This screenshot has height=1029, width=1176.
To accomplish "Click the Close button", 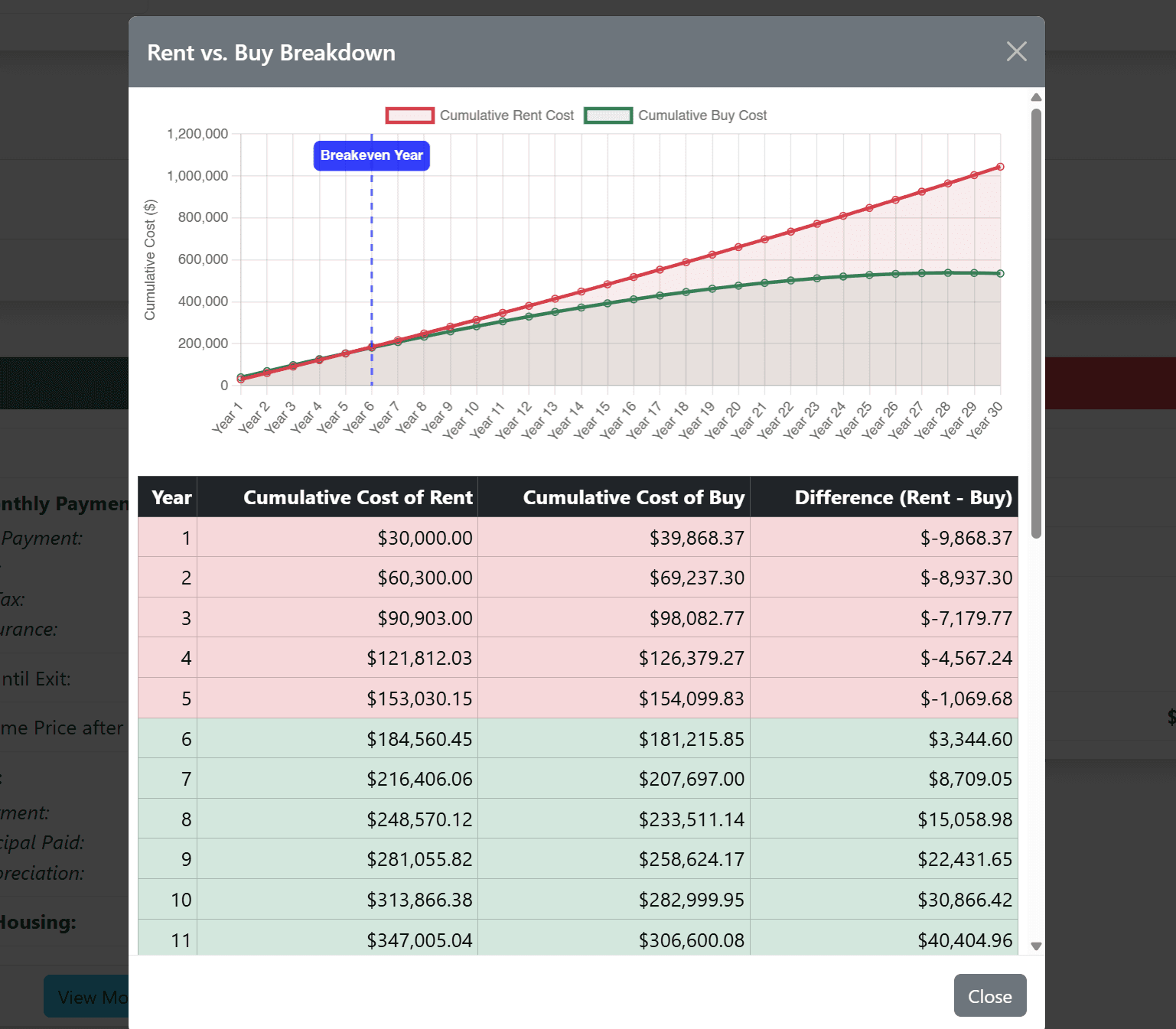I will (x=989, y=995).
